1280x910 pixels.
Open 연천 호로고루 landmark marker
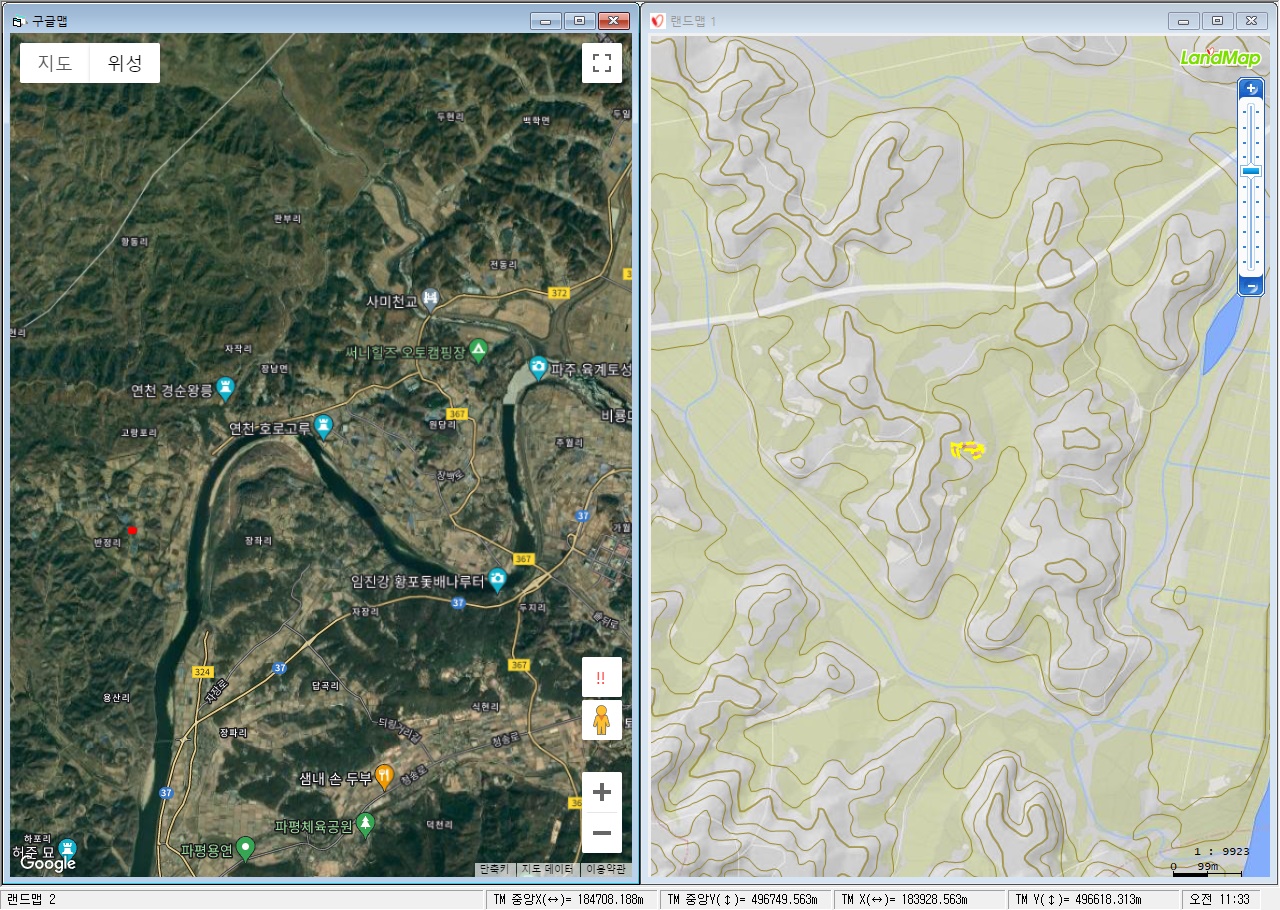323,427
